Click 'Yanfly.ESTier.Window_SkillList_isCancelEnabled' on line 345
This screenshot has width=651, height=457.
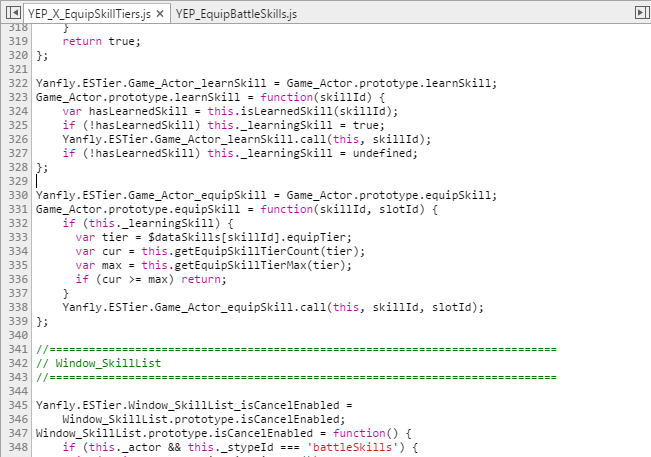tap(187, 405)
